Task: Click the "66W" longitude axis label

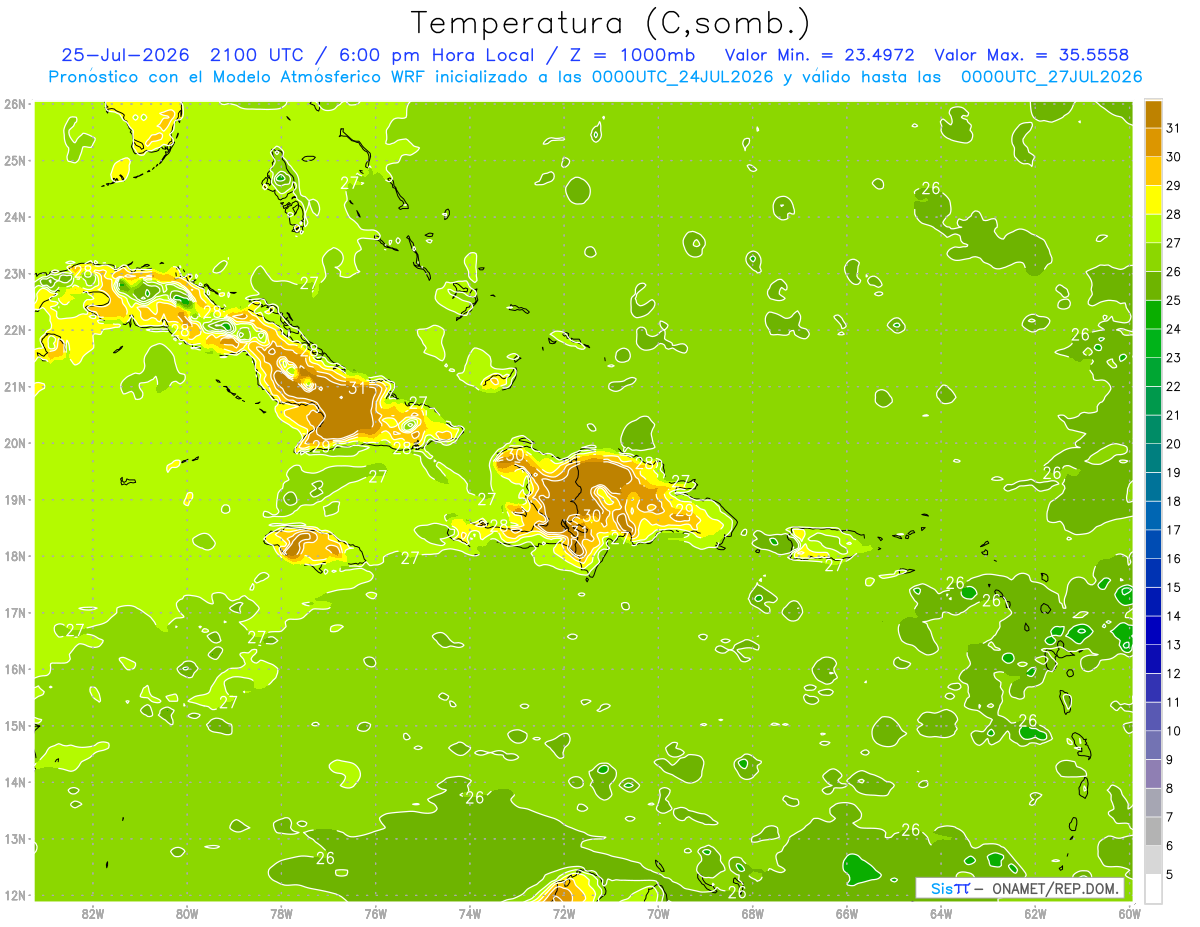Action: pyautogui.click(x=847, y=913)
